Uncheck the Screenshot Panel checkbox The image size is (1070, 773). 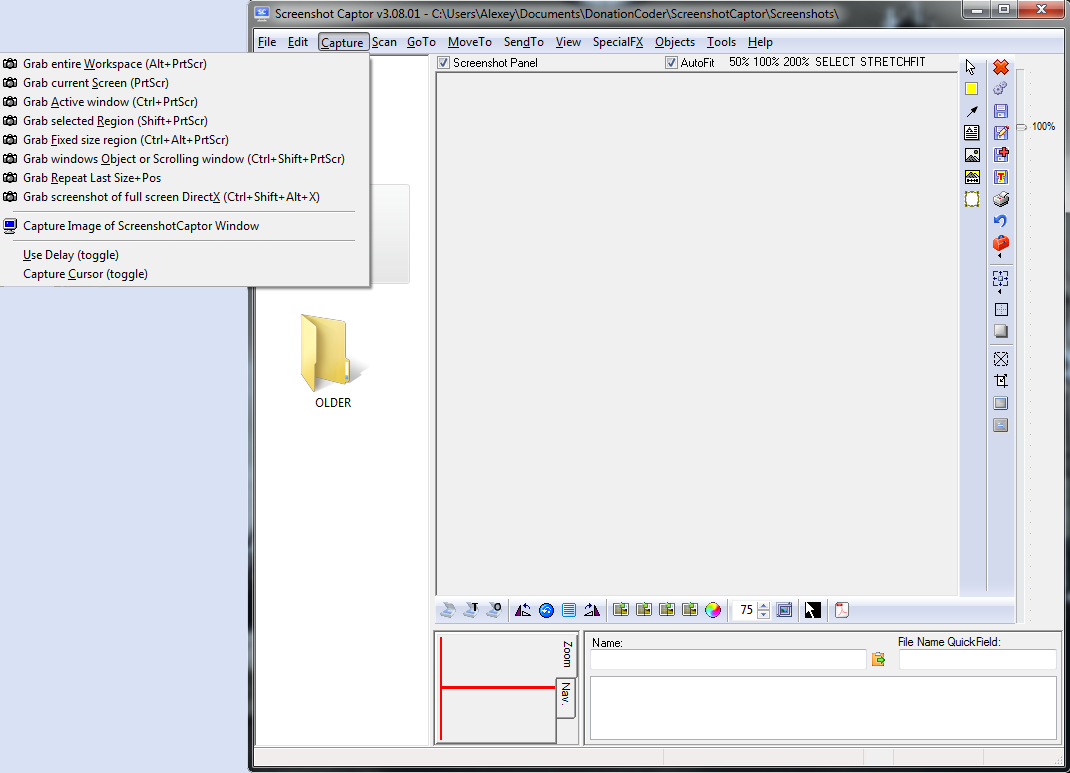pos(444,63)
